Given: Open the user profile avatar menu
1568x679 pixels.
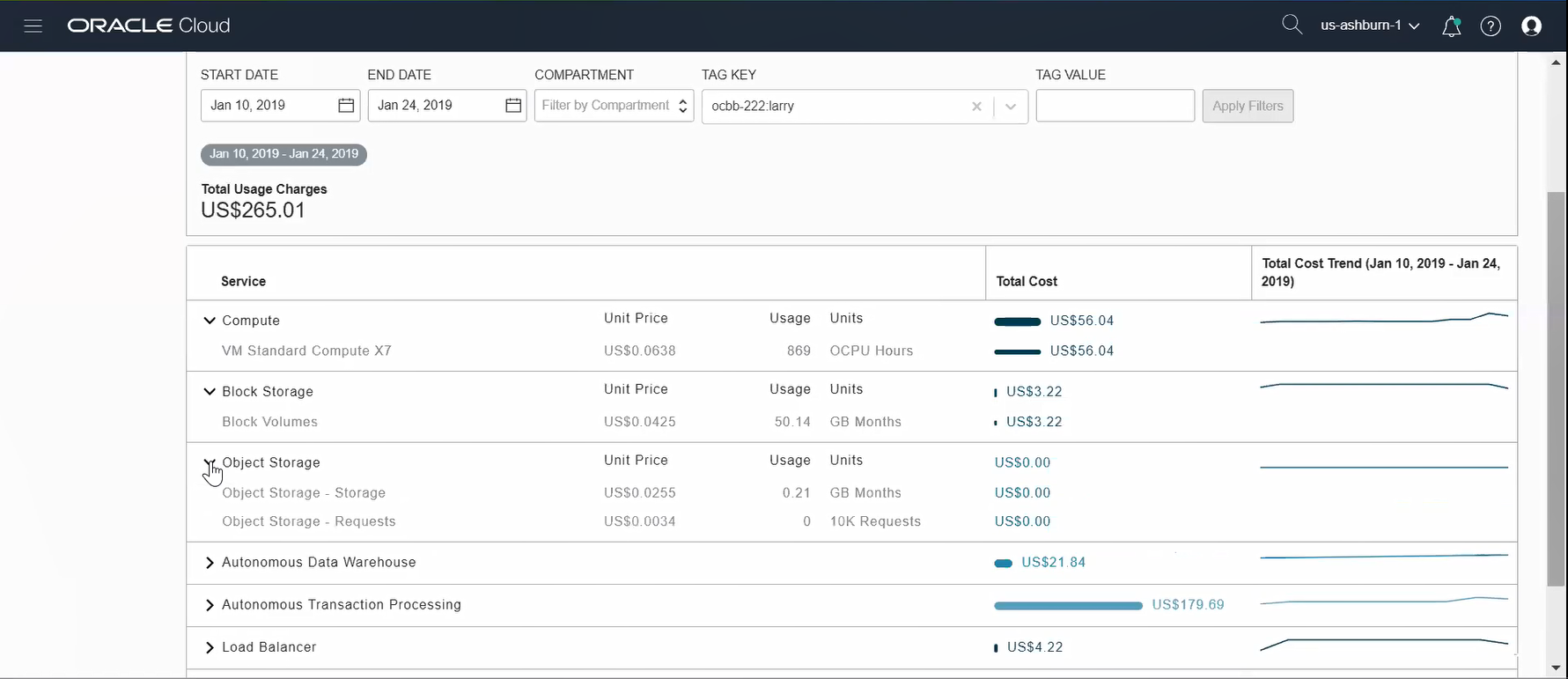Looking at the screenshot, I should click(x=1532, y=26).
